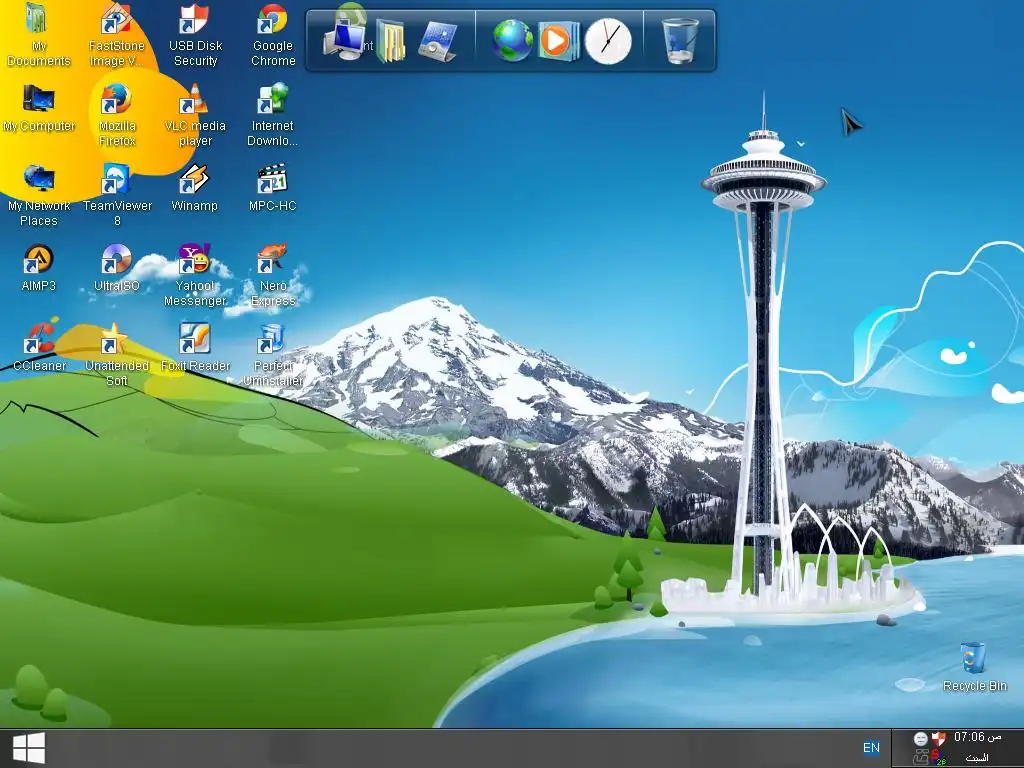This screenshot has height=768, width=1024.
Task: Click the printer-like tray icon
Action: (x=921, y=758)
